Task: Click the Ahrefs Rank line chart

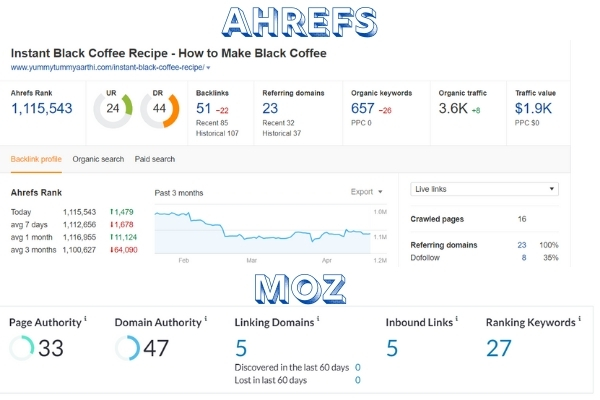Action: 262,232
